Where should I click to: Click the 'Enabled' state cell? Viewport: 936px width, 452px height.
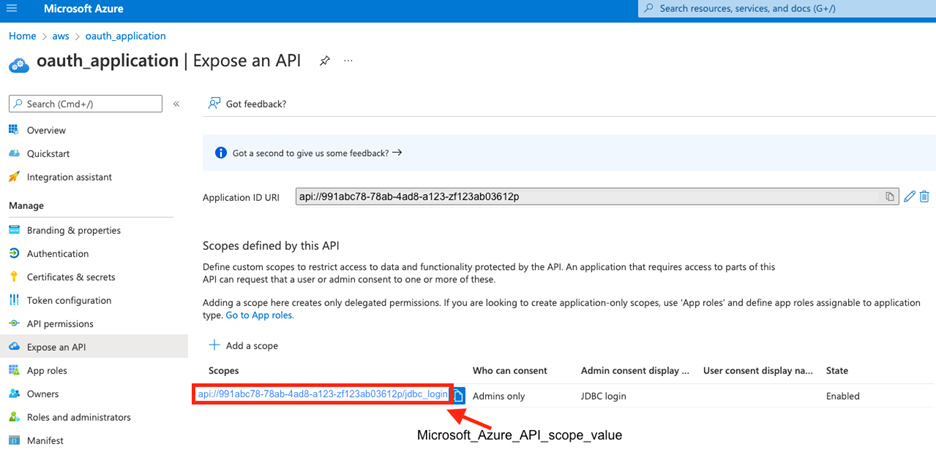point(843,396)
